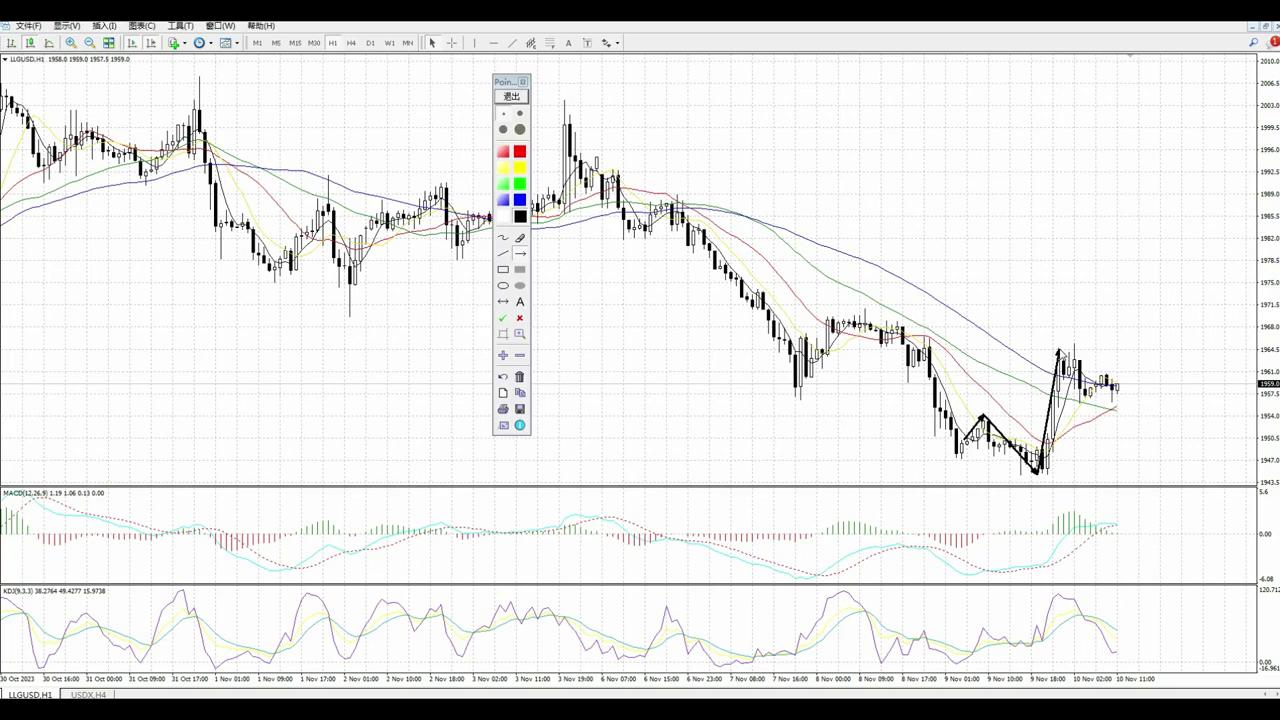The width and height of the screenshot is (1280, 720).
Task: Click the printer icon in the drawing palette
Action: pyautogui.click(x=503, y=409)
